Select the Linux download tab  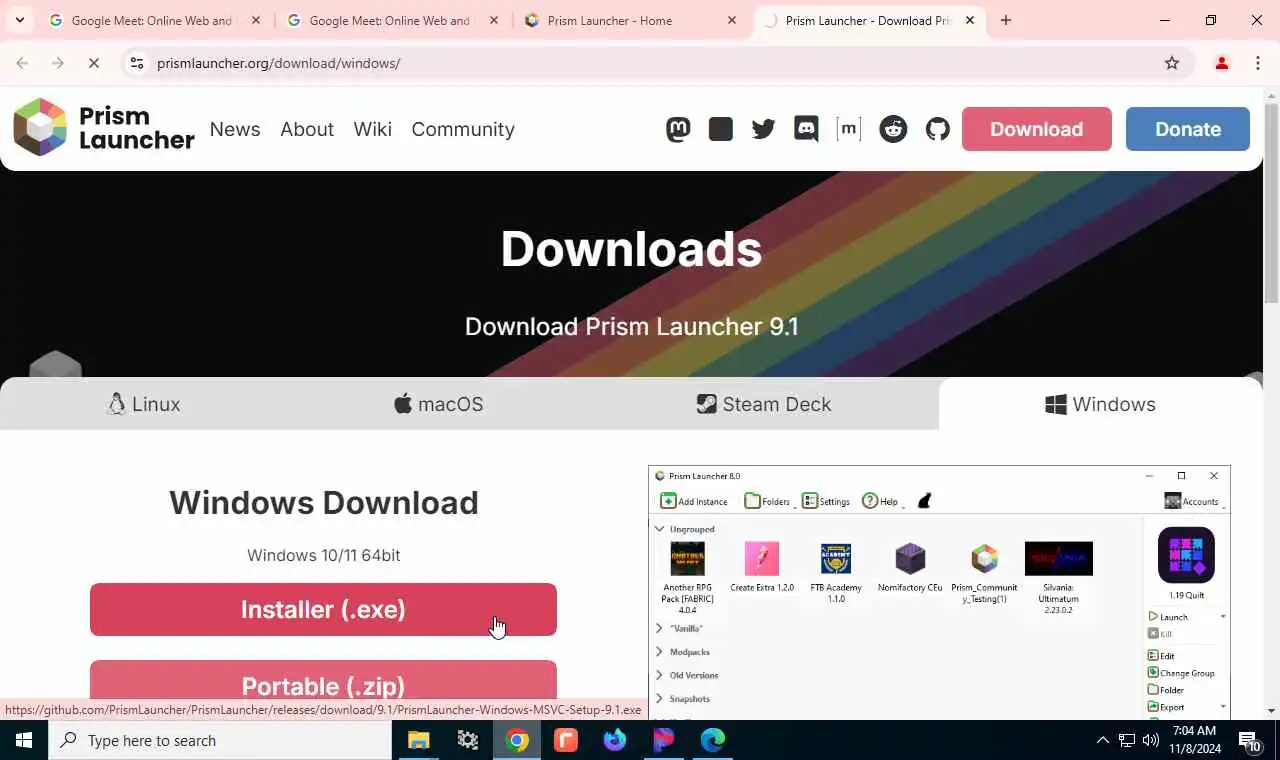tap(144, 404)
